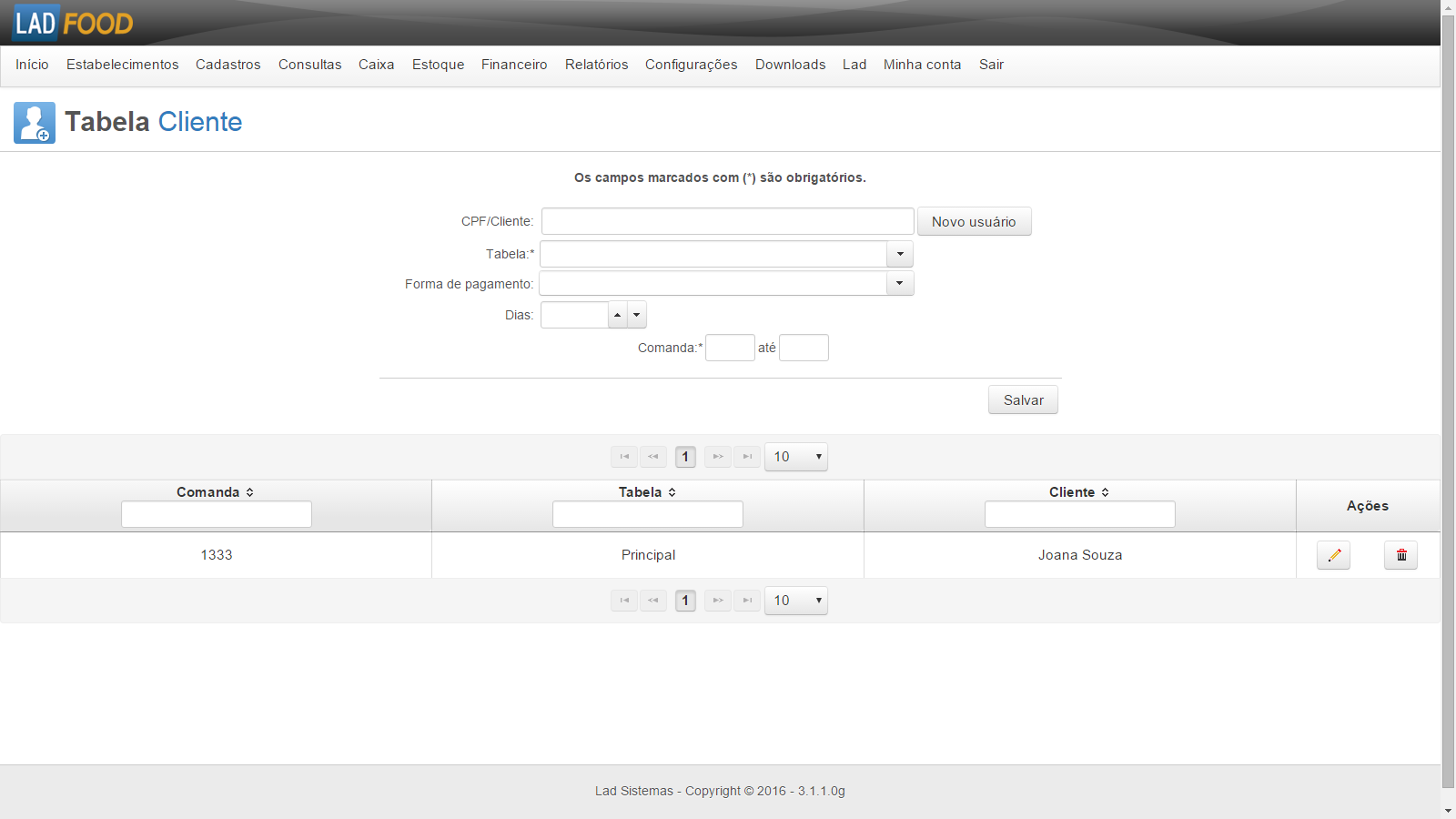
Task: Click the Ações column header
Action: tap(1368, 506)
